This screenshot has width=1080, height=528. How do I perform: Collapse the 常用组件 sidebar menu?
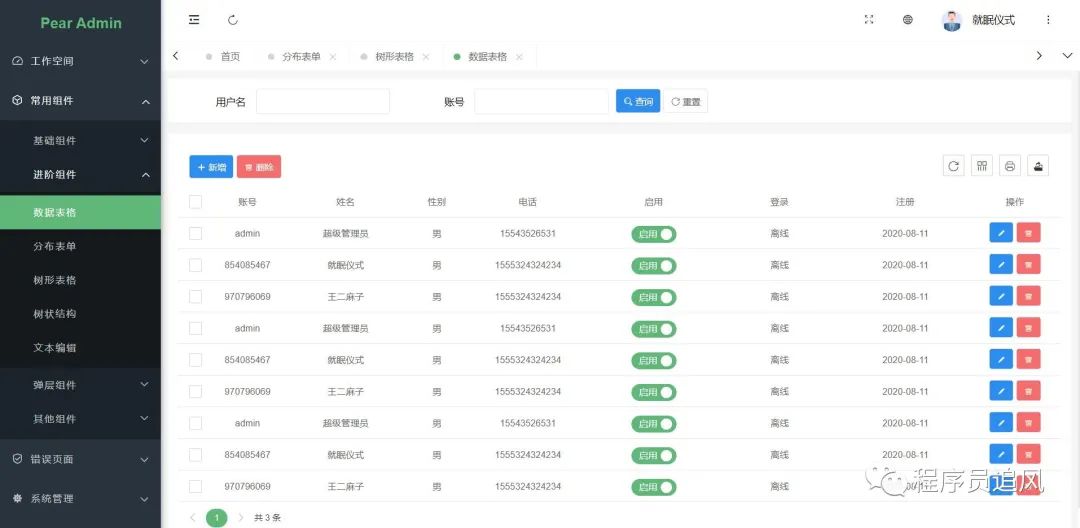pos(81,101)
